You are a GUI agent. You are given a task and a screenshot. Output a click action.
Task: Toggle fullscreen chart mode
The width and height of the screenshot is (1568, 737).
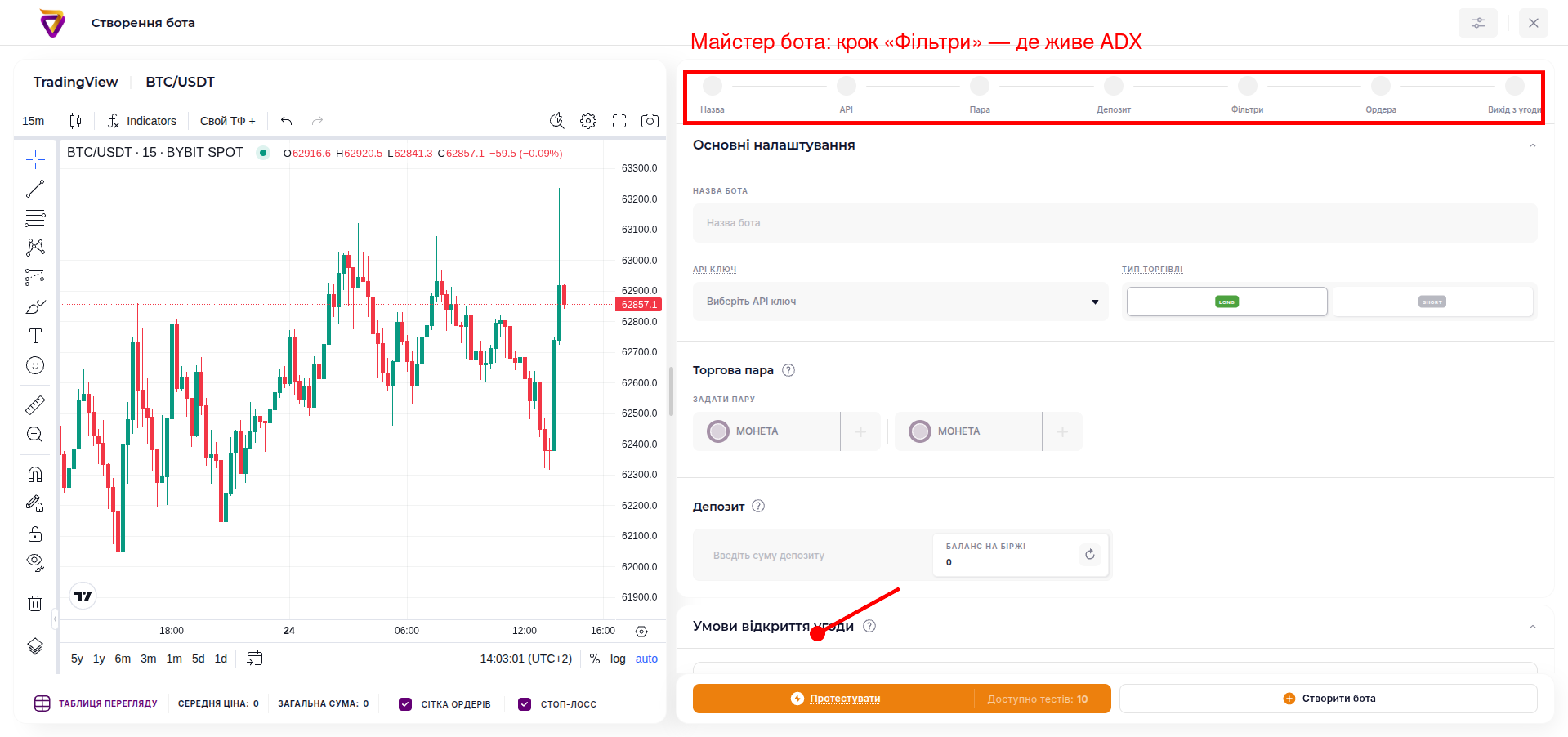pyautogui.click(x=619, y=121)
